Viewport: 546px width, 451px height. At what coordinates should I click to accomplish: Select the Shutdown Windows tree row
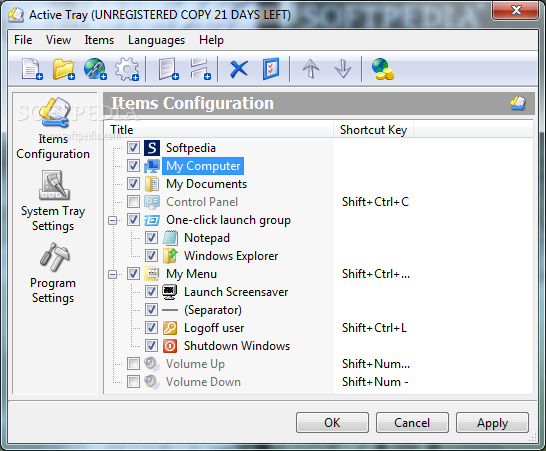click(x=237, y=346)
